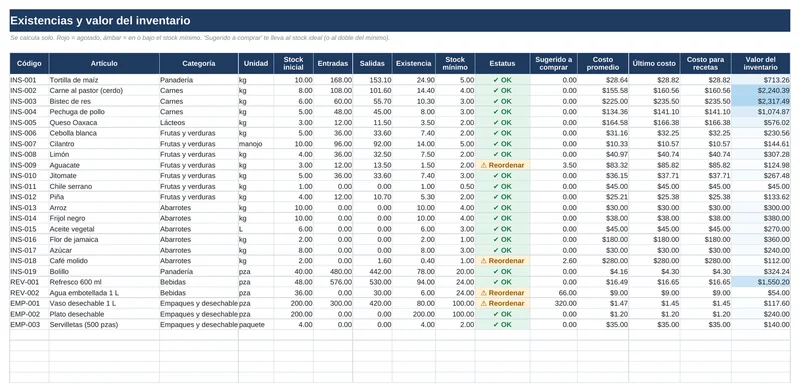
Task: Click the 'Jitomate' article cell
Action: (104, 176)
